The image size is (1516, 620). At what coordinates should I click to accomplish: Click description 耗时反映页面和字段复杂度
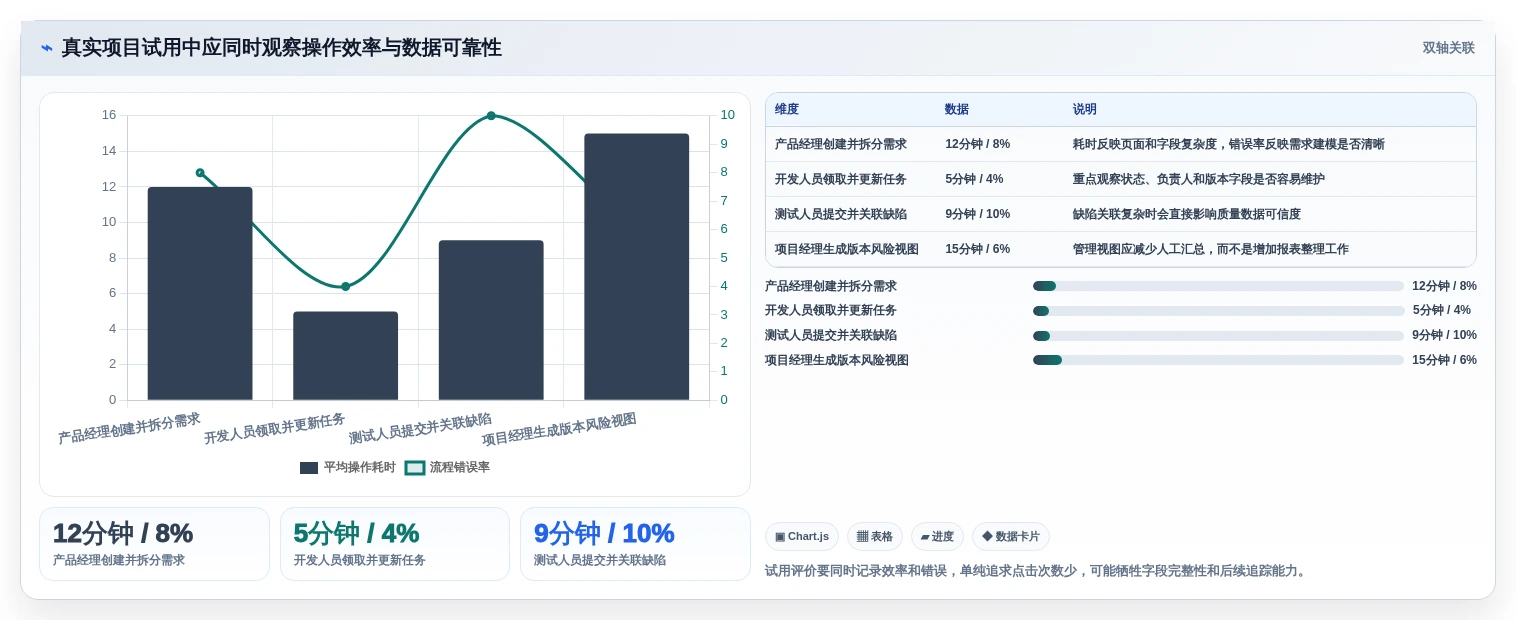pyautogui.click(x=1229, y=144)
